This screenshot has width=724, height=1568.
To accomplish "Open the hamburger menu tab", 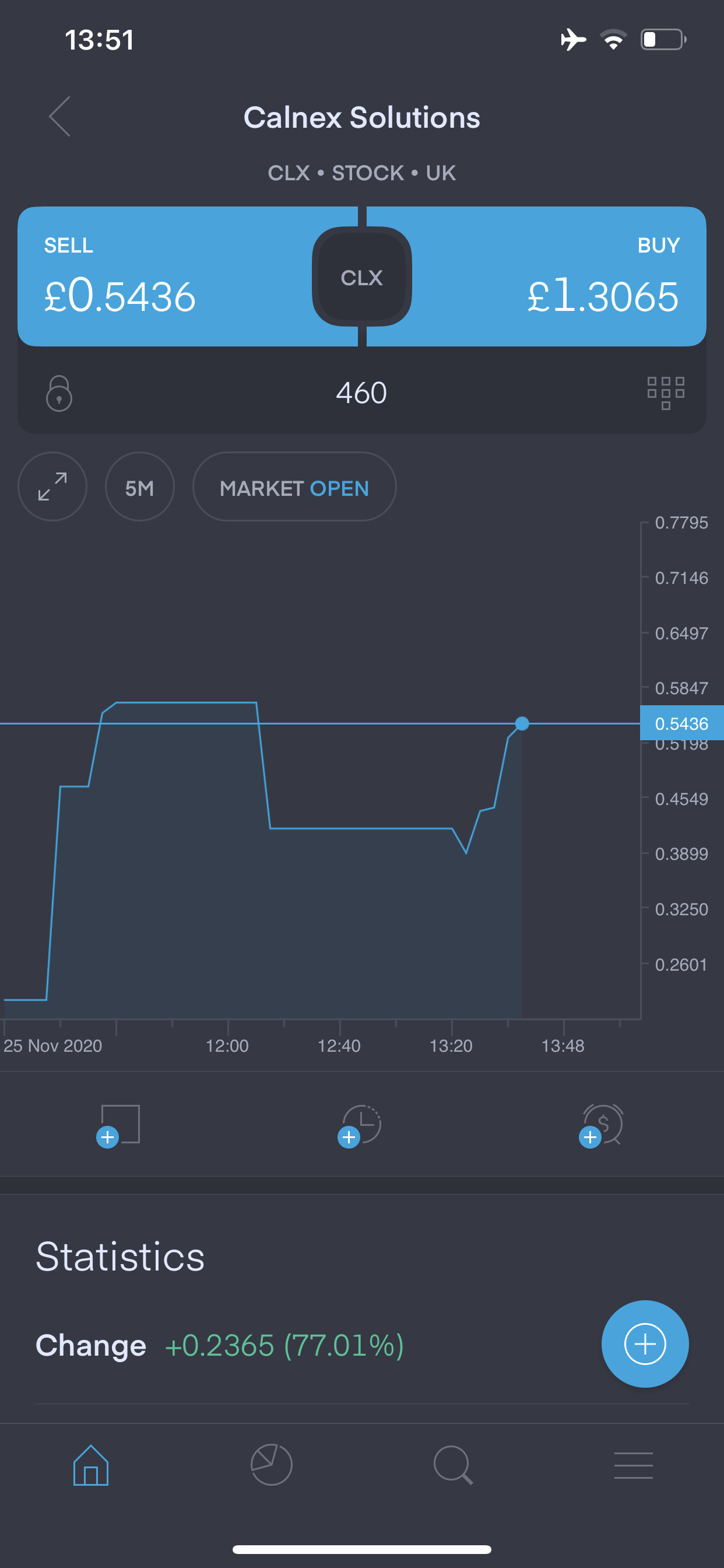I will point(633,1465).
